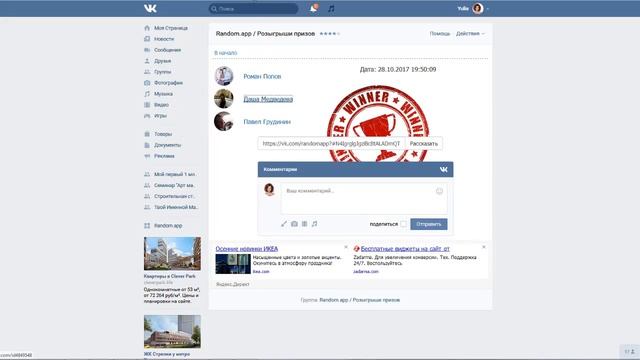Expand the Действия dropdown

point(470,33)
